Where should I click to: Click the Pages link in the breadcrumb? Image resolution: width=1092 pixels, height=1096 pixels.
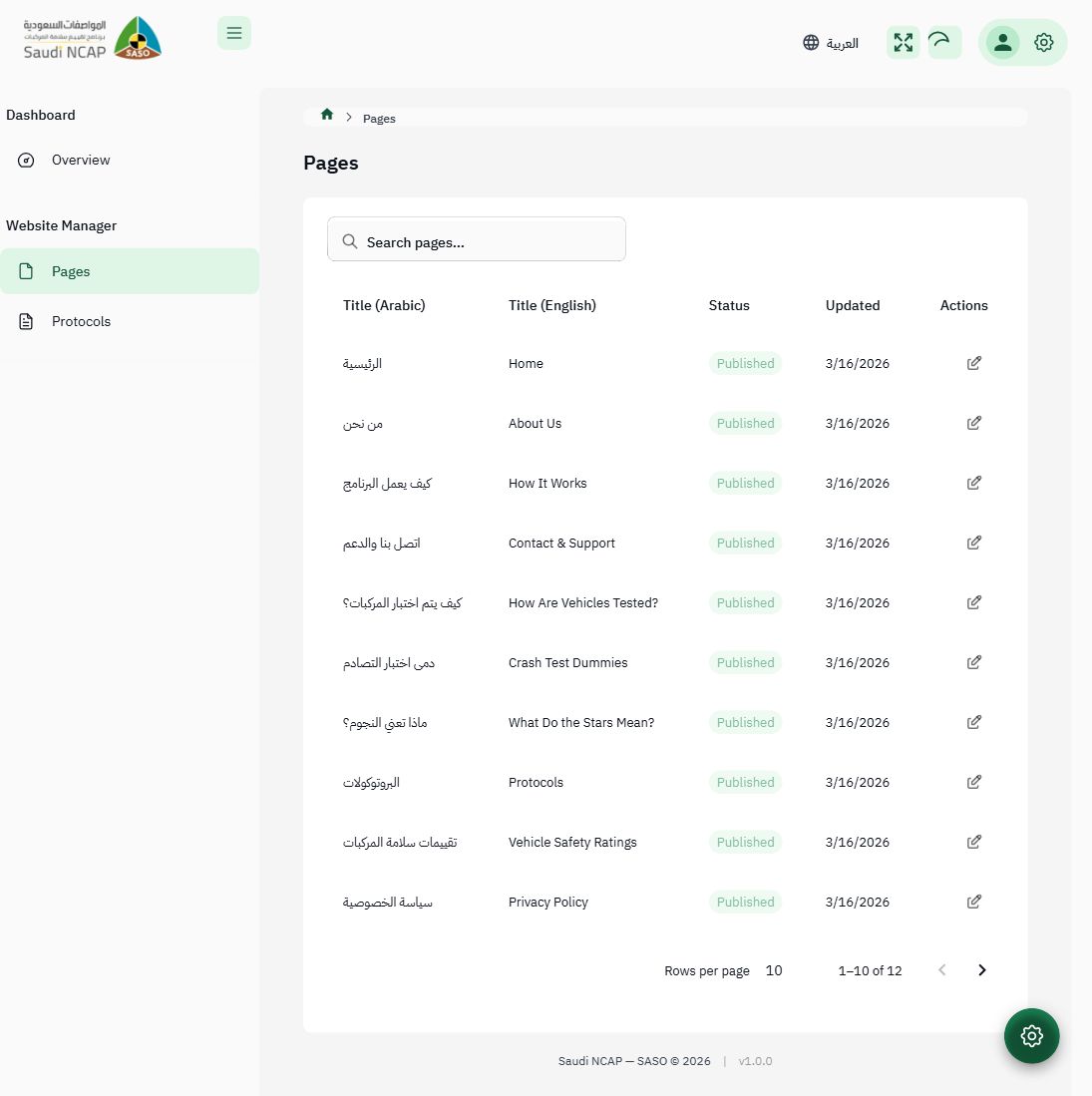point(379,118)
